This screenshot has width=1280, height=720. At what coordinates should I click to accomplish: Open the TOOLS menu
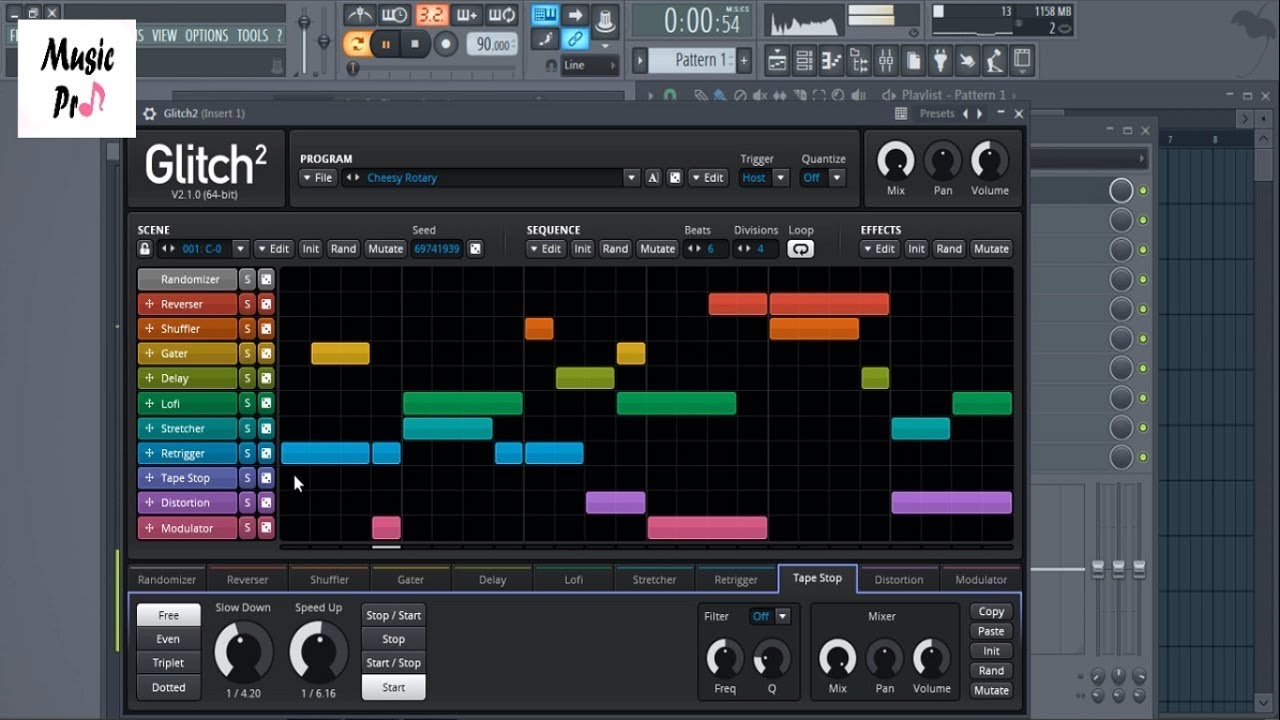coord(252,35)
